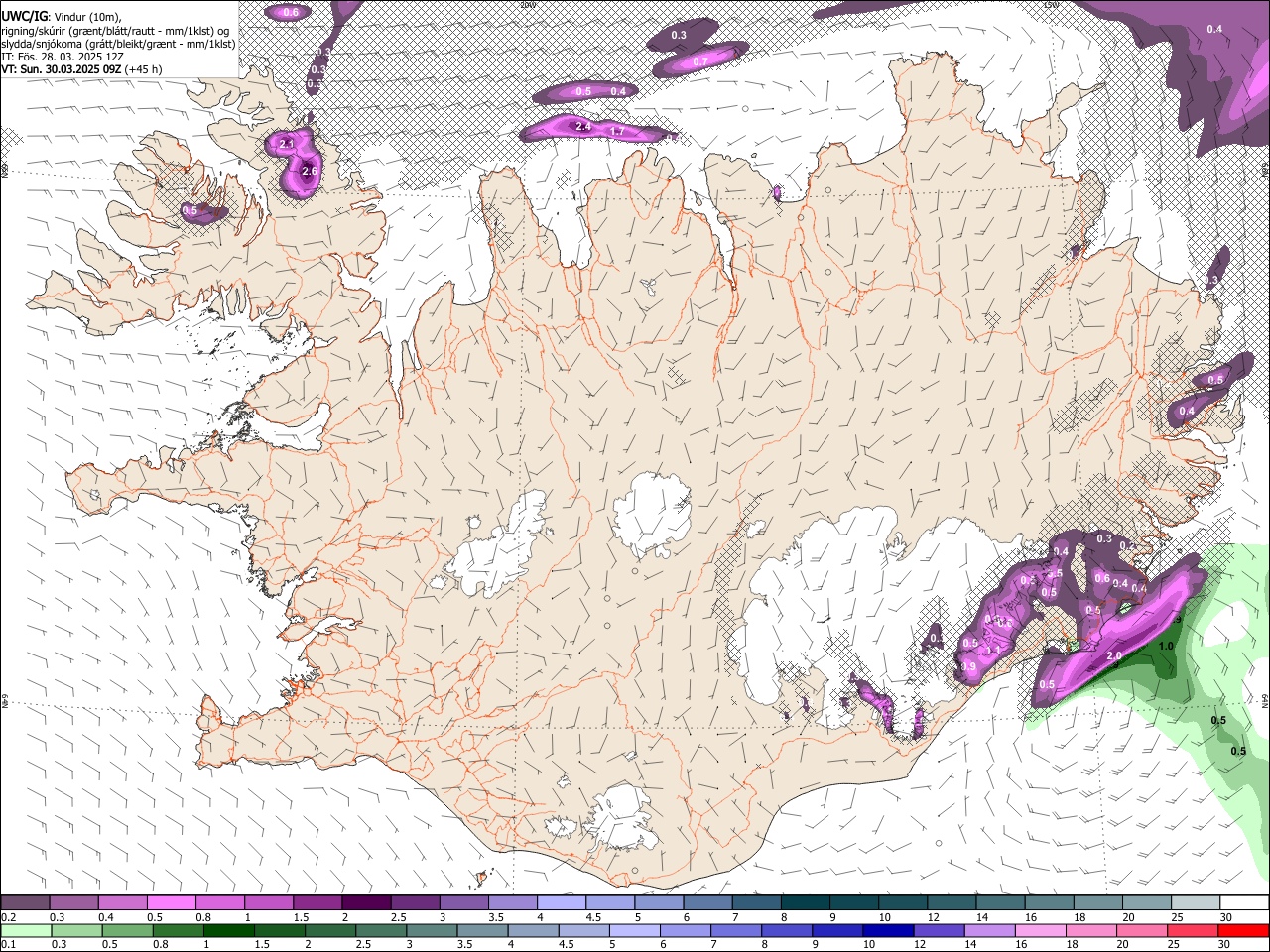
Task: Pick the darkest green rain swatch labeled 1
Action: [229, 930]
